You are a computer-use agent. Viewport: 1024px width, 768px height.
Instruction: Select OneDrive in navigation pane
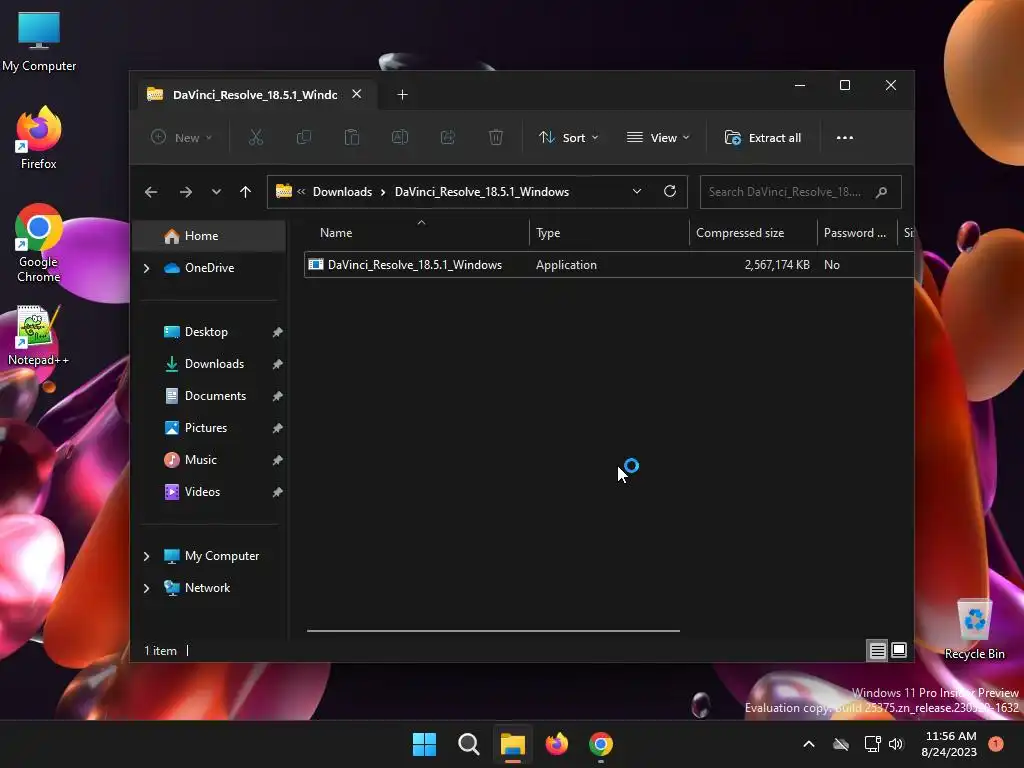(209, 268)
